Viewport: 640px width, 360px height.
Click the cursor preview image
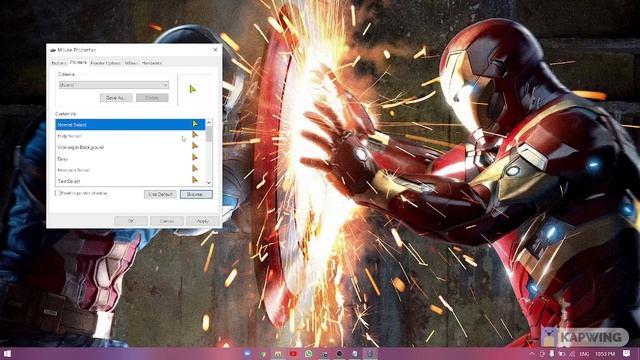(193, 89)
